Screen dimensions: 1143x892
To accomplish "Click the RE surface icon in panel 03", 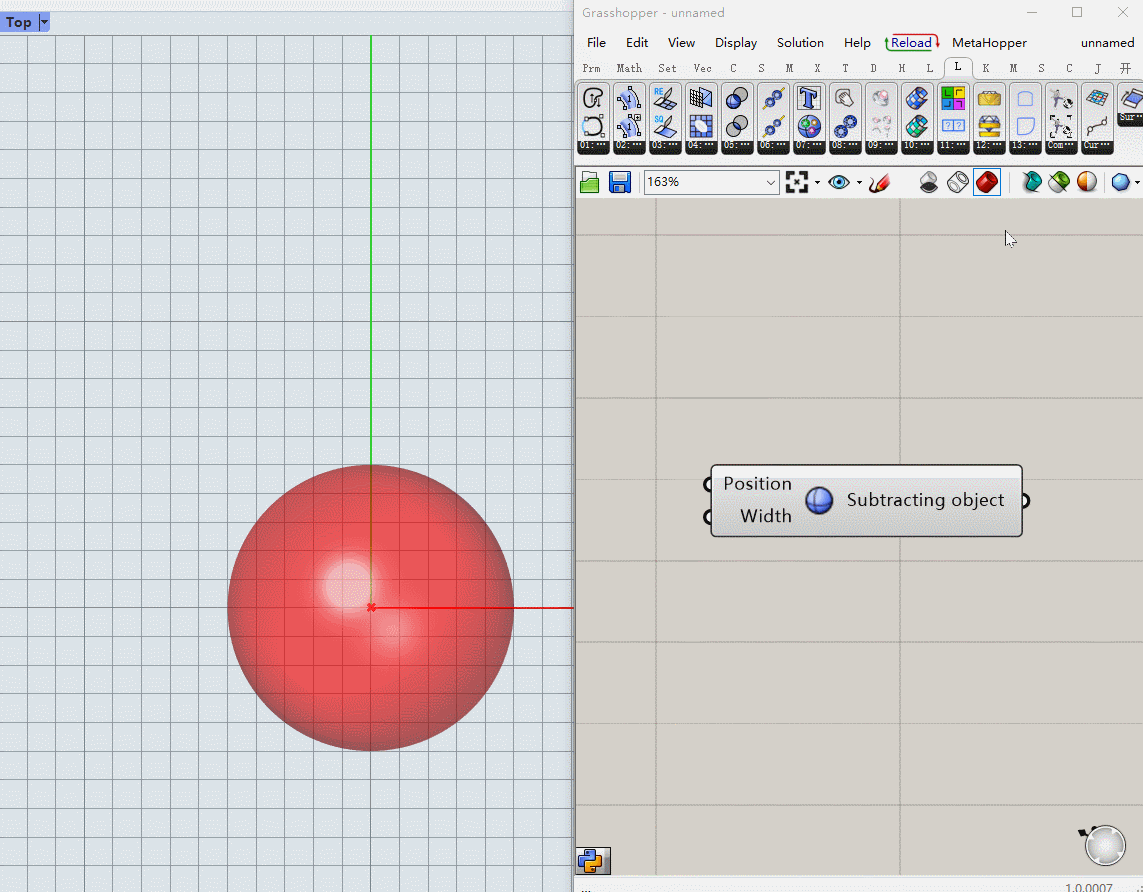I will (664, 98).
